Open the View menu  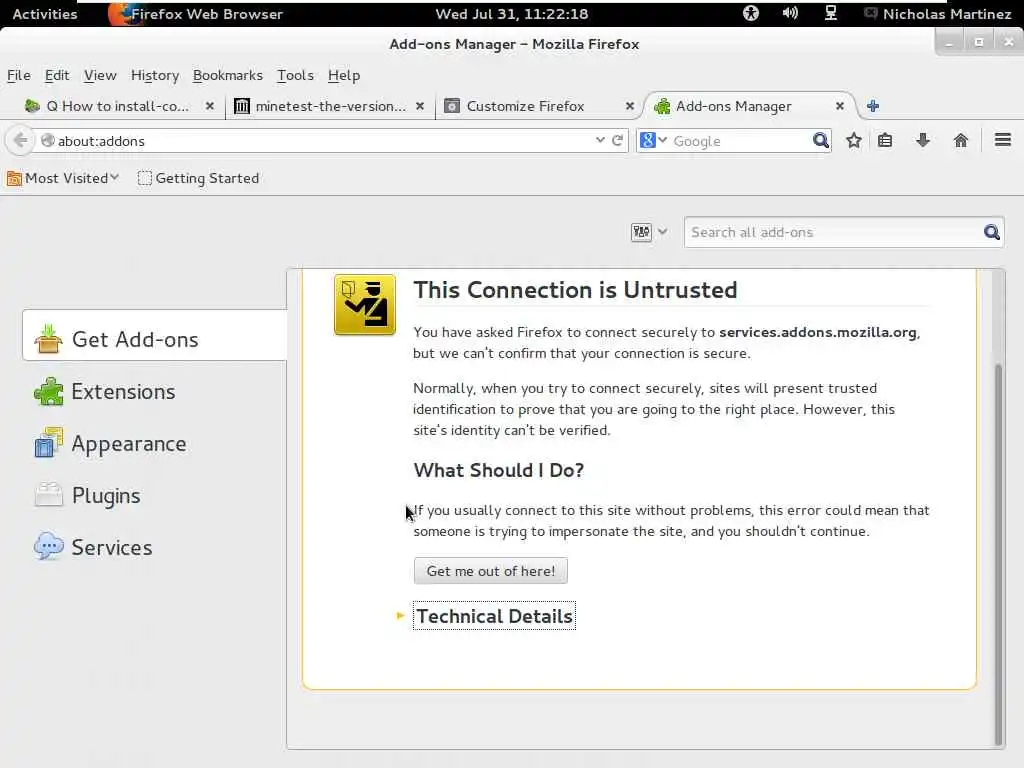point(100,75)
